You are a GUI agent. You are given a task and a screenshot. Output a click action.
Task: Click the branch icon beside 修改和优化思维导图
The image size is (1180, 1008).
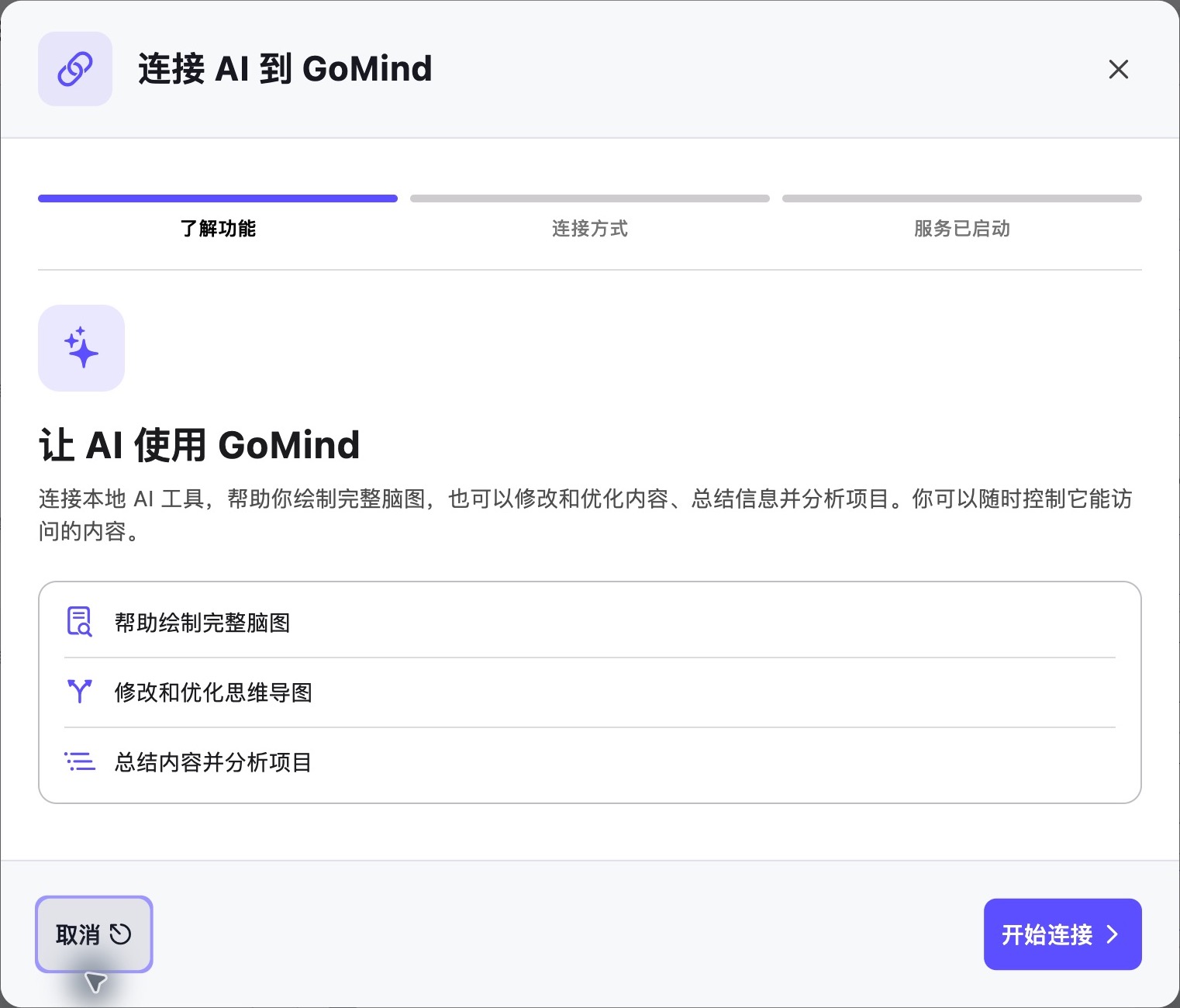[x=79, y=692]
